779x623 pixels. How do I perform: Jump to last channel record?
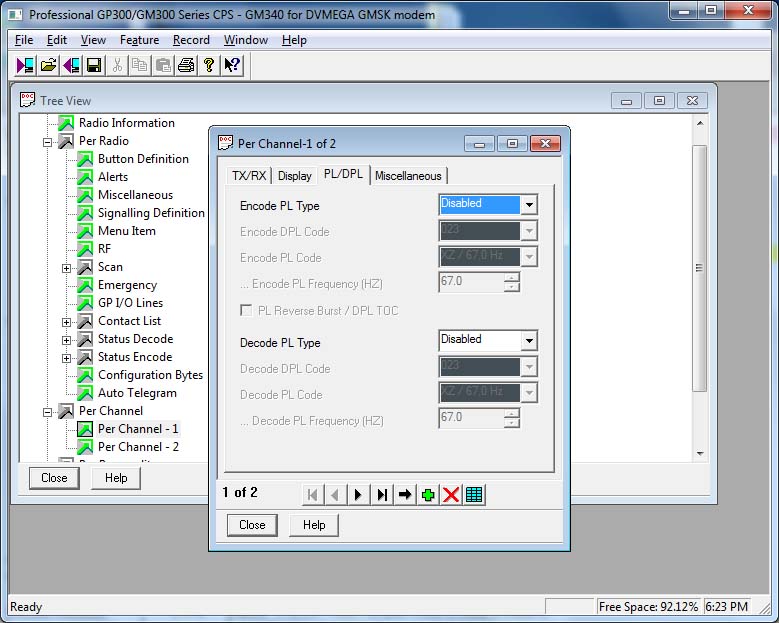coord(382,495)
